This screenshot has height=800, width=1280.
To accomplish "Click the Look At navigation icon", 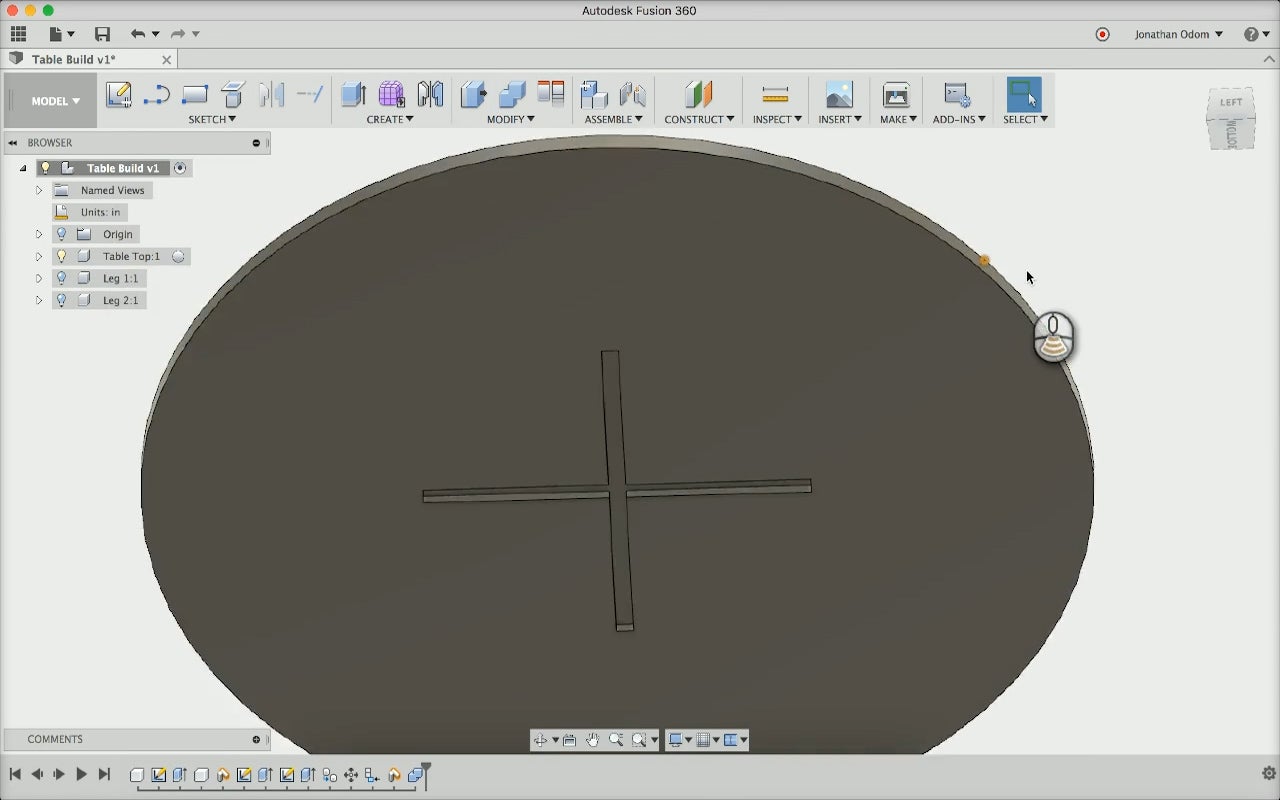I will point(569,740).
